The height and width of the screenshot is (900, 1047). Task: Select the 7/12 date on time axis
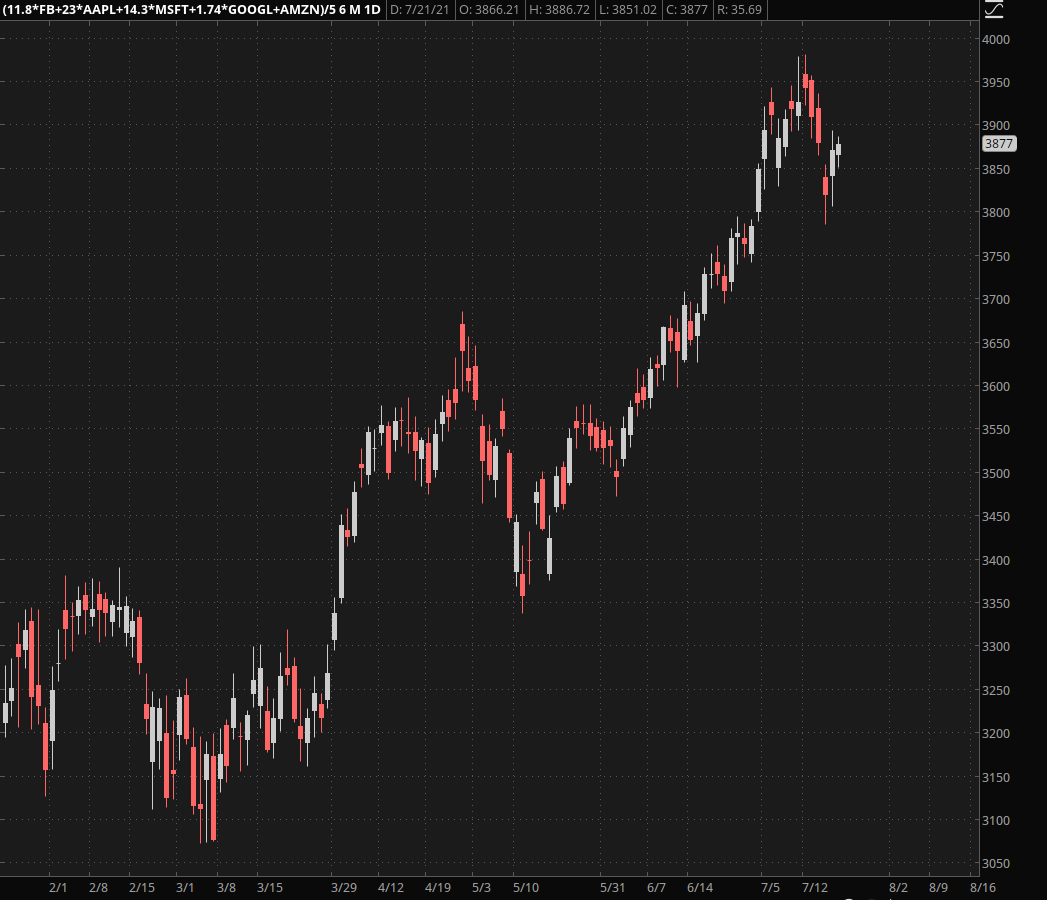pos(815,887)
